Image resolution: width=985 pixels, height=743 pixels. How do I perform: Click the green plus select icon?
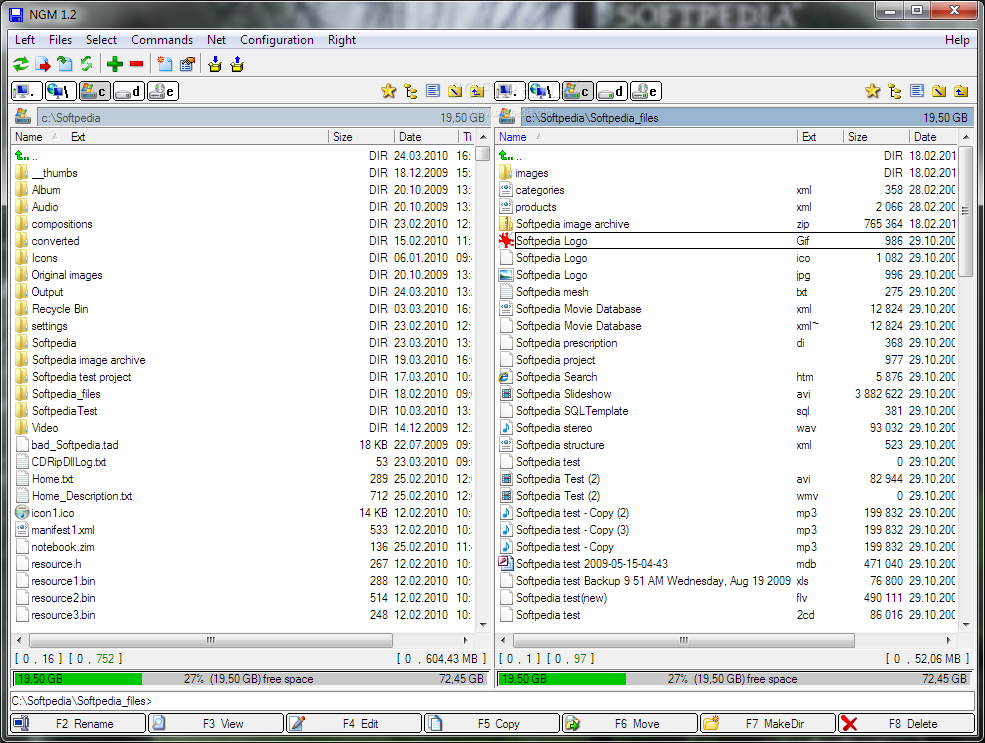[115, 64]
